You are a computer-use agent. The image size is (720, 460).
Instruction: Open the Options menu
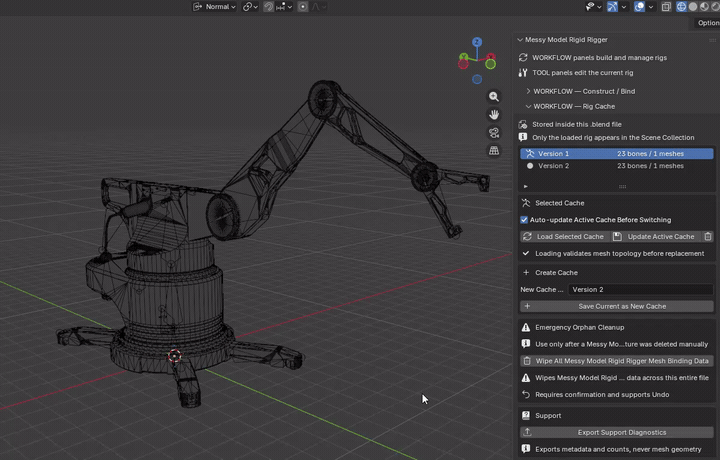pos(707,23)
